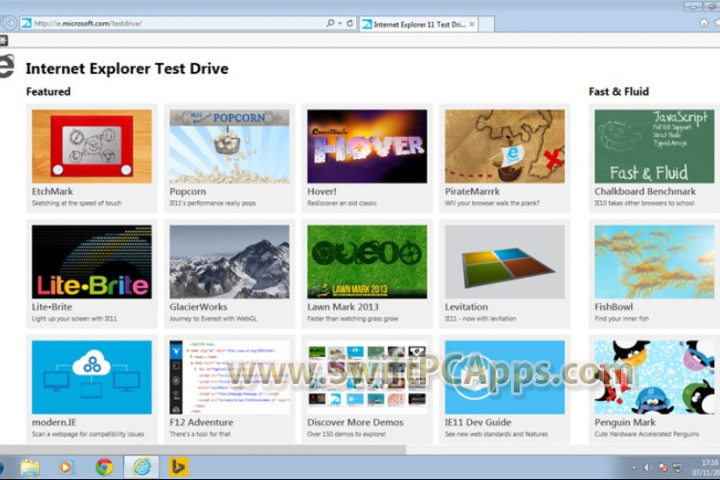Open the address bar dropdown arrow
This screenshot has height=480, width=720.
click(x=340, y=23)
